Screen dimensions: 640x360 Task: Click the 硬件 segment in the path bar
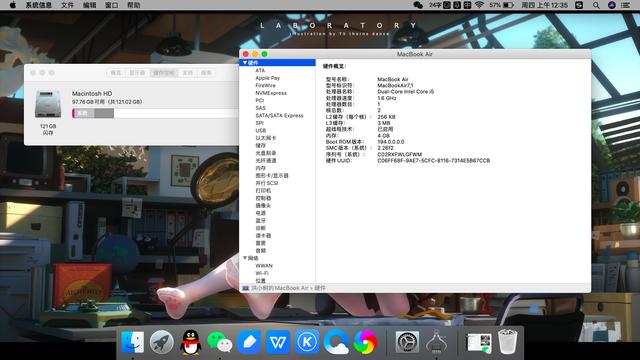pyautogui.click(x=320, y=288)
